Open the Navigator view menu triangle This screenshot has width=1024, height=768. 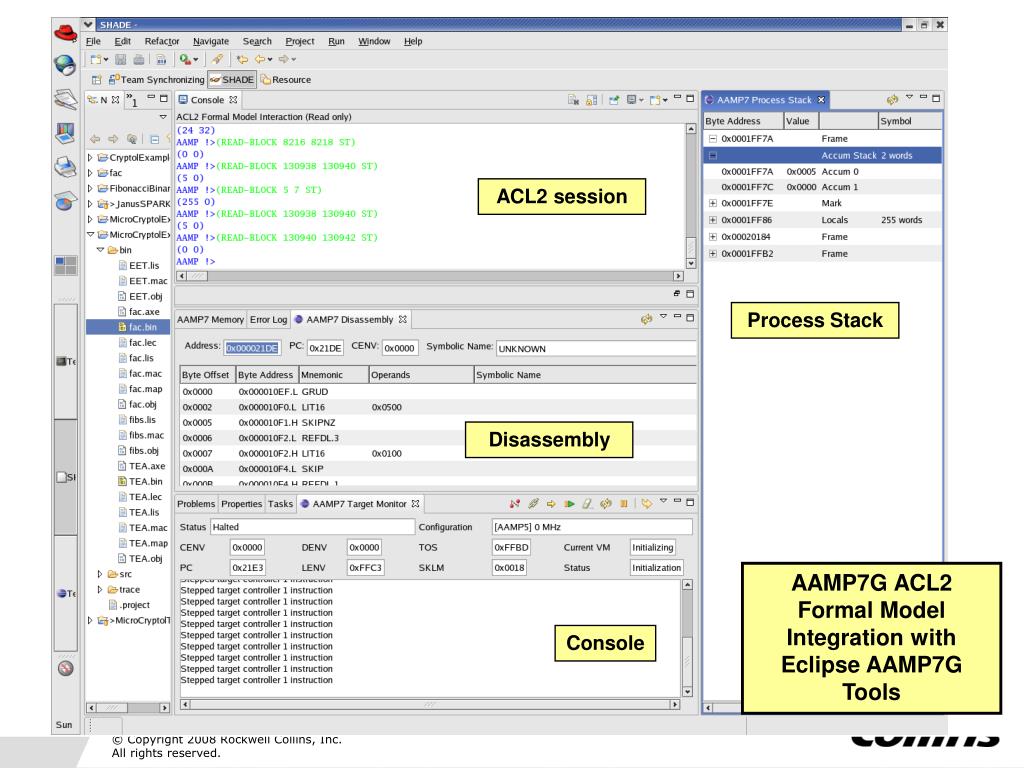tap(163, 117)
